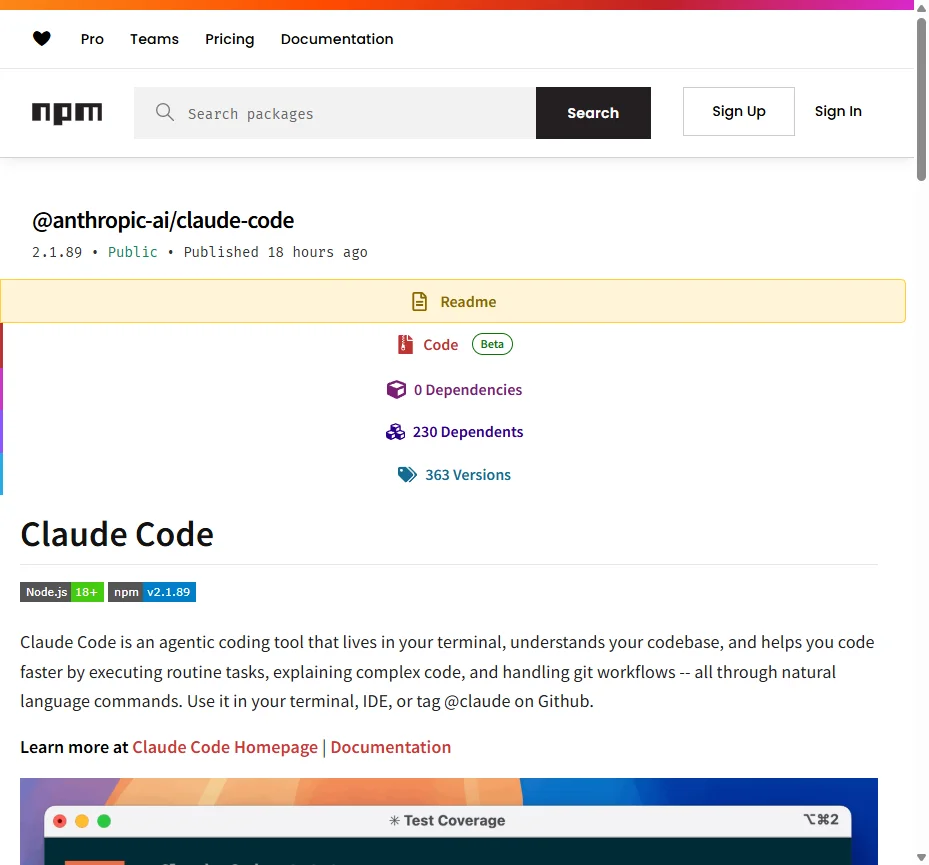Open the Pricing page
Image resolution: width=929 pixels, height=865 pixels.
pos(229,39)
